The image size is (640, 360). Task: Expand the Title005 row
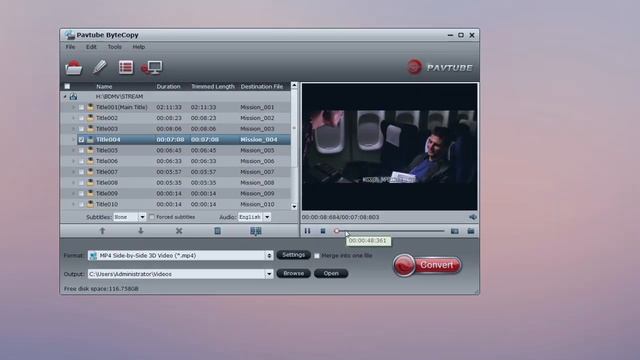point(73,150)
